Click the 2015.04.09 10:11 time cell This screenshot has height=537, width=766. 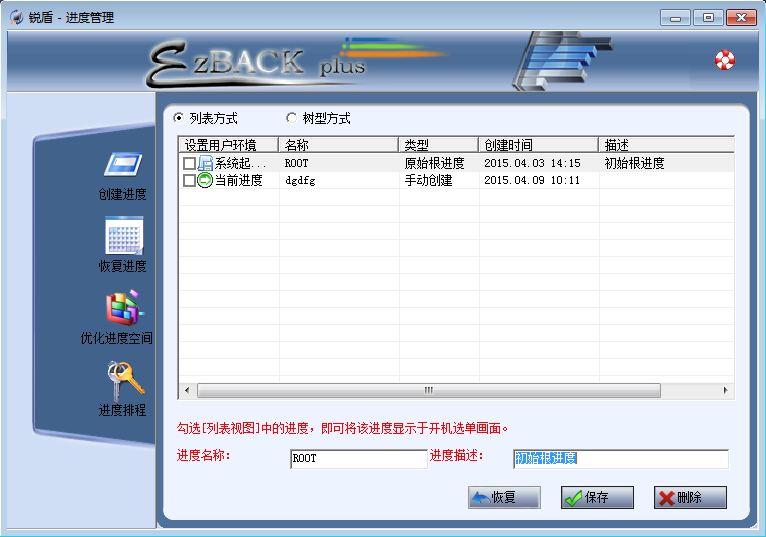tap(532, 180)
